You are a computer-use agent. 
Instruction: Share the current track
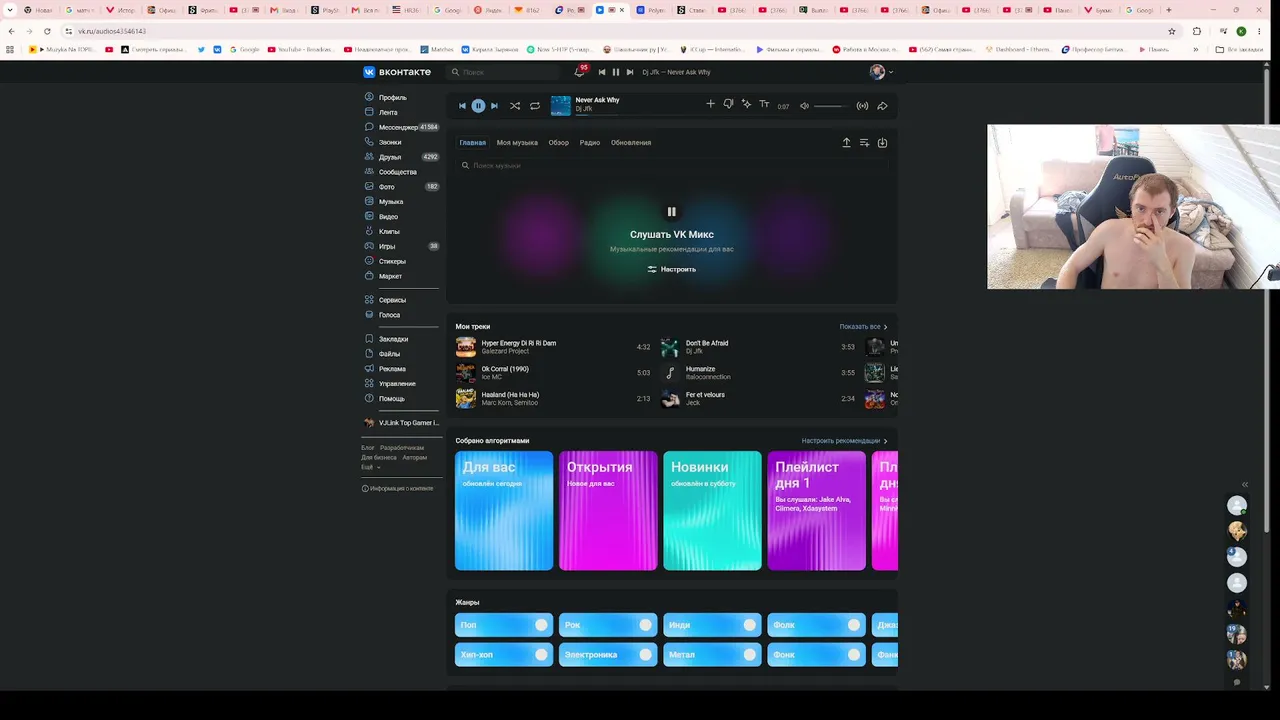click(882, 105)
